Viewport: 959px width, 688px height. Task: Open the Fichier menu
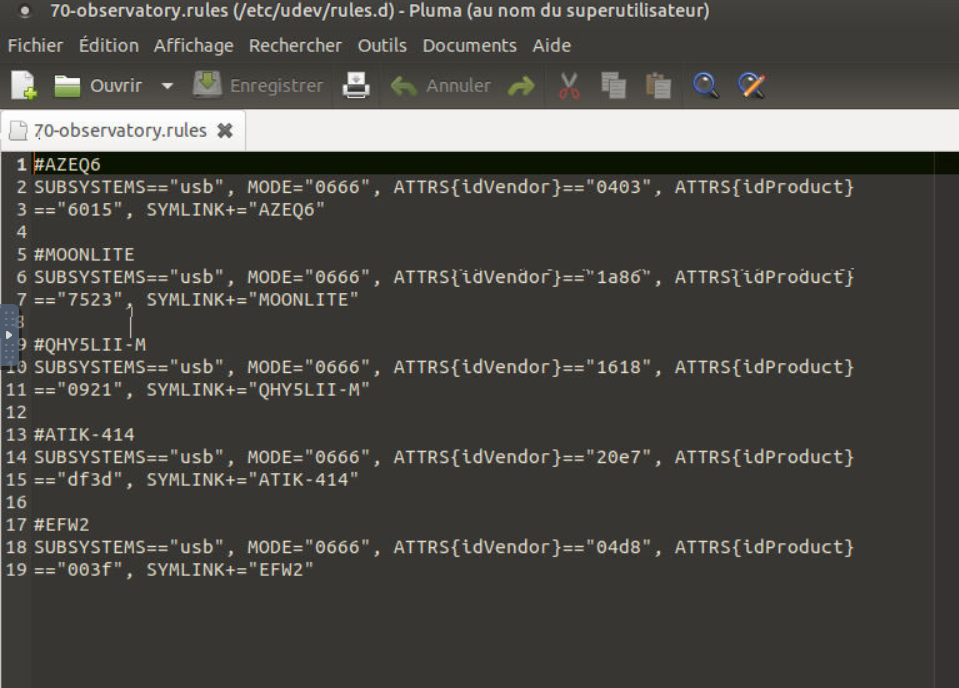[x=35, y=45]
